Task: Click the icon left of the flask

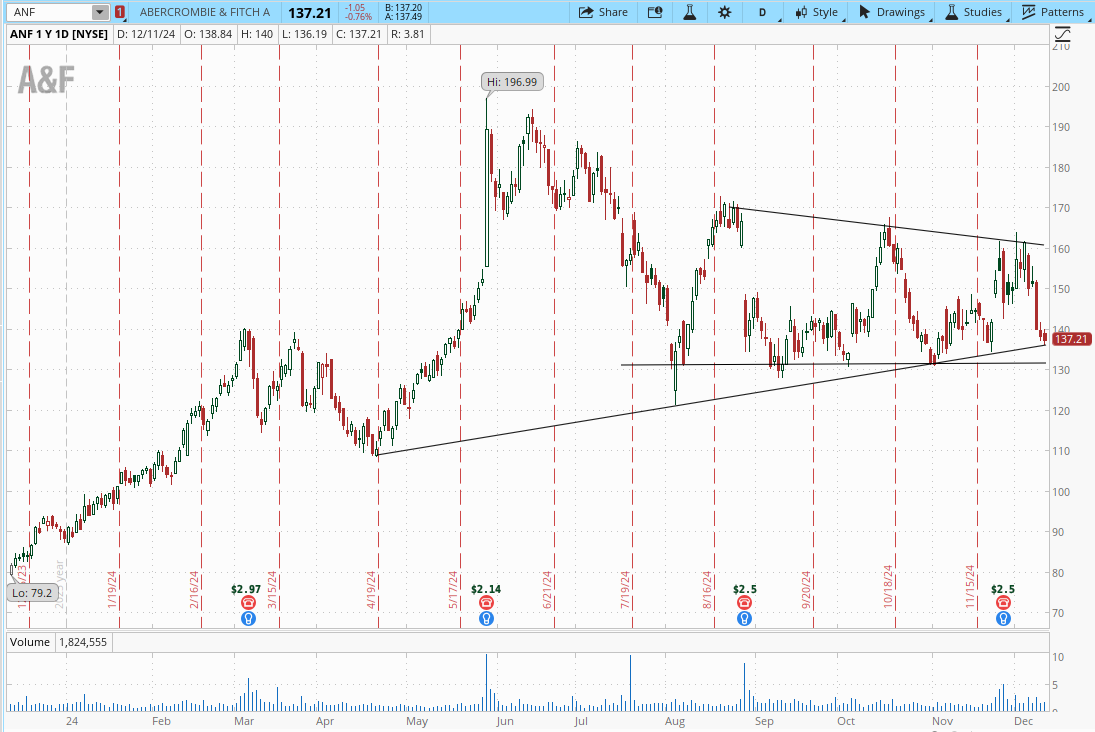Action: point(655,12)
